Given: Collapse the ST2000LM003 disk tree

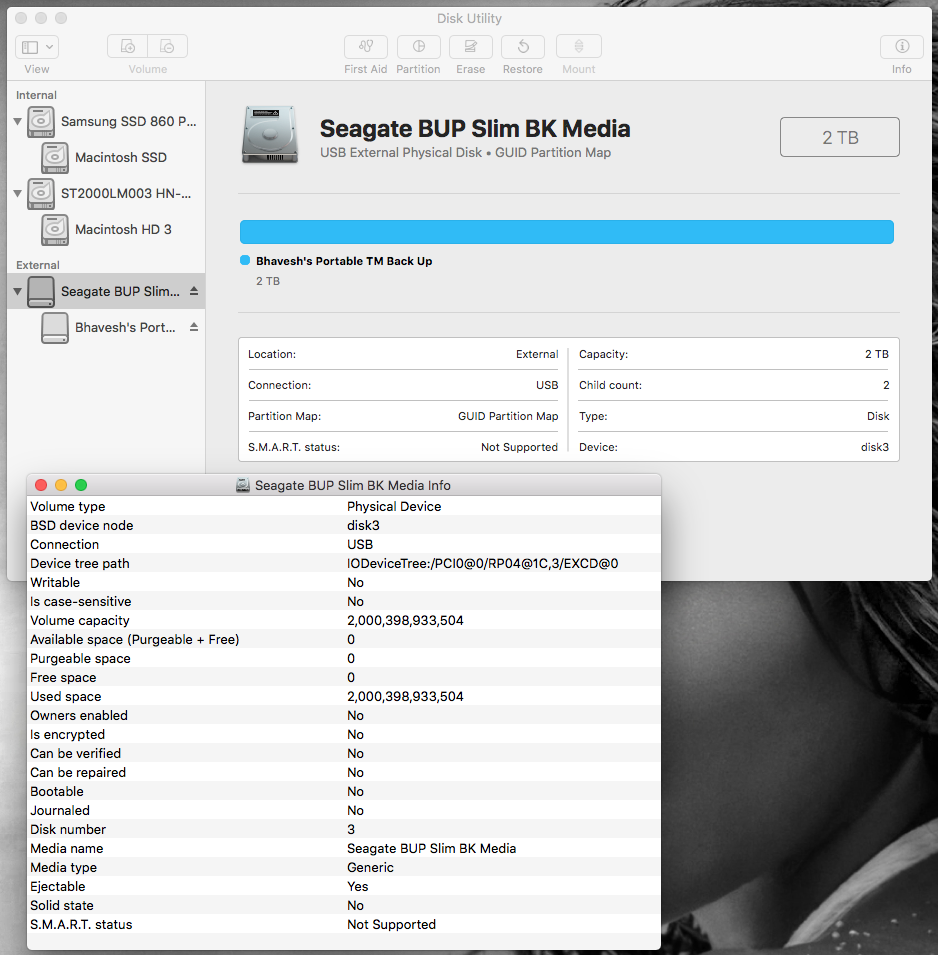Looking at the screenshot, I should pyautogui.click(x=18, y=194).
